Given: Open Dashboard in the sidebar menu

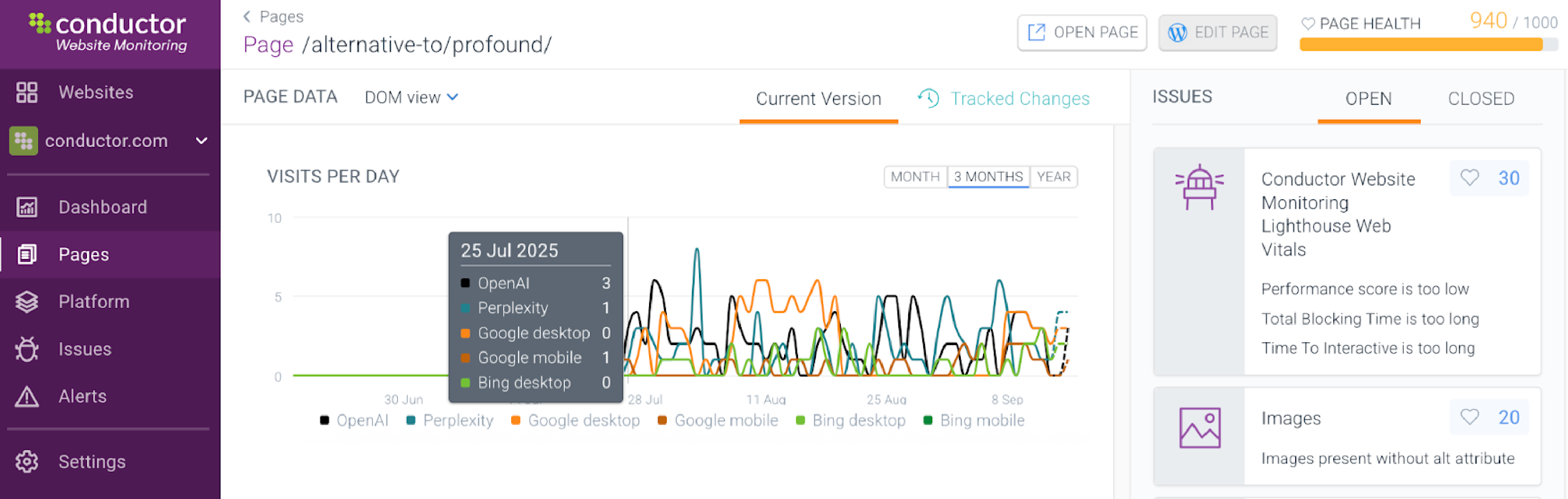Looking at the screenshot, I should [x=110, y=207].
